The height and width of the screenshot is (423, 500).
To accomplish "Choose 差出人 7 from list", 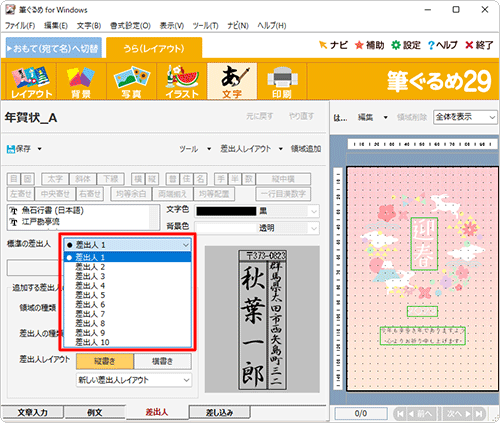I will pyautogui.click(x=128, y=314).
